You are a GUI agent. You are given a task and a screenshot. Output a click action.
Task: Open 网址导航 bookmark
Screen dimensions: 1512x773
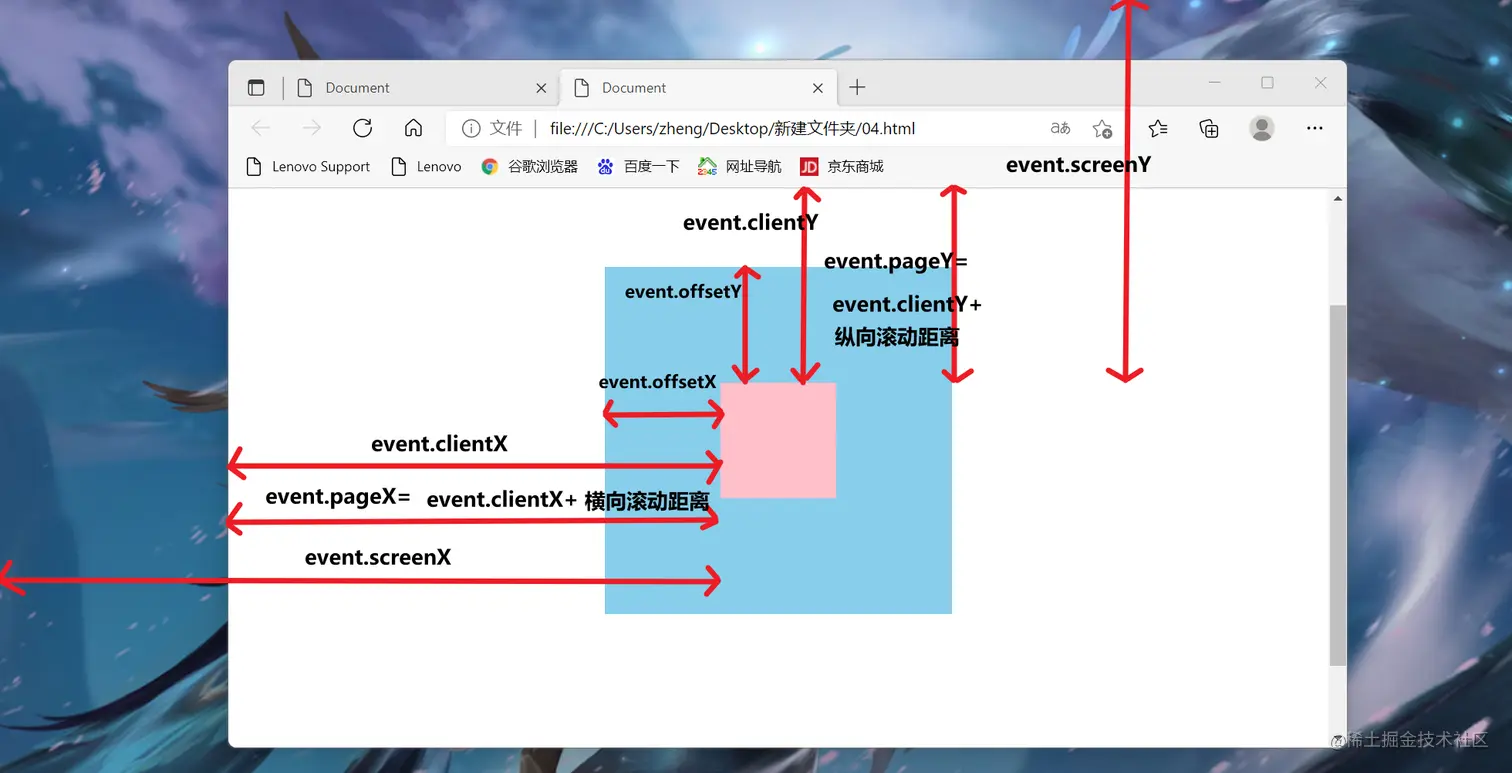tap(740, 167)
